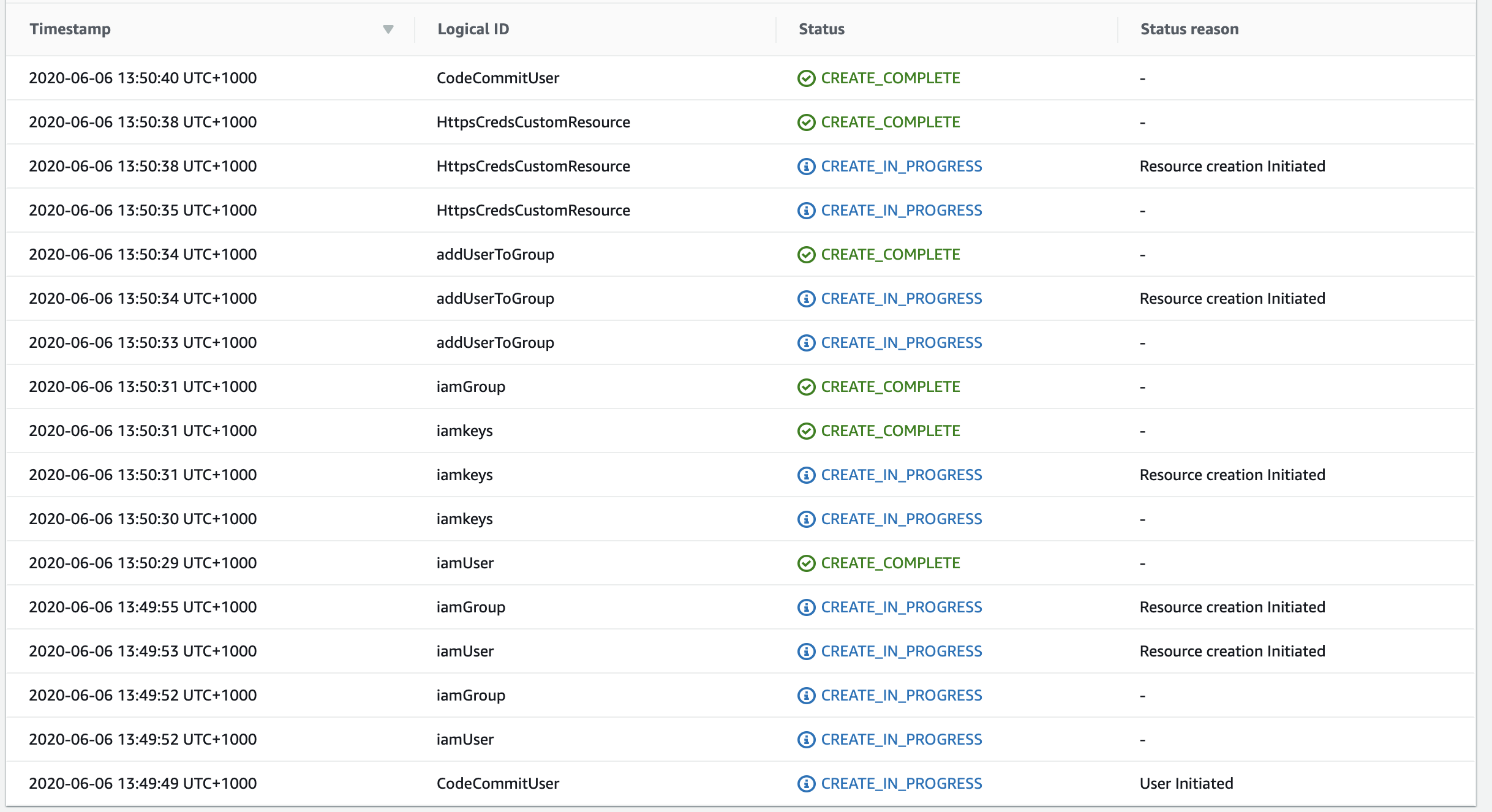Screen dimensions: 1492x812
Task: Click CREATE_IN_PROGRESS text in HttpsCredsCustomResource 13:50:35 row
Action: [902, 211]
